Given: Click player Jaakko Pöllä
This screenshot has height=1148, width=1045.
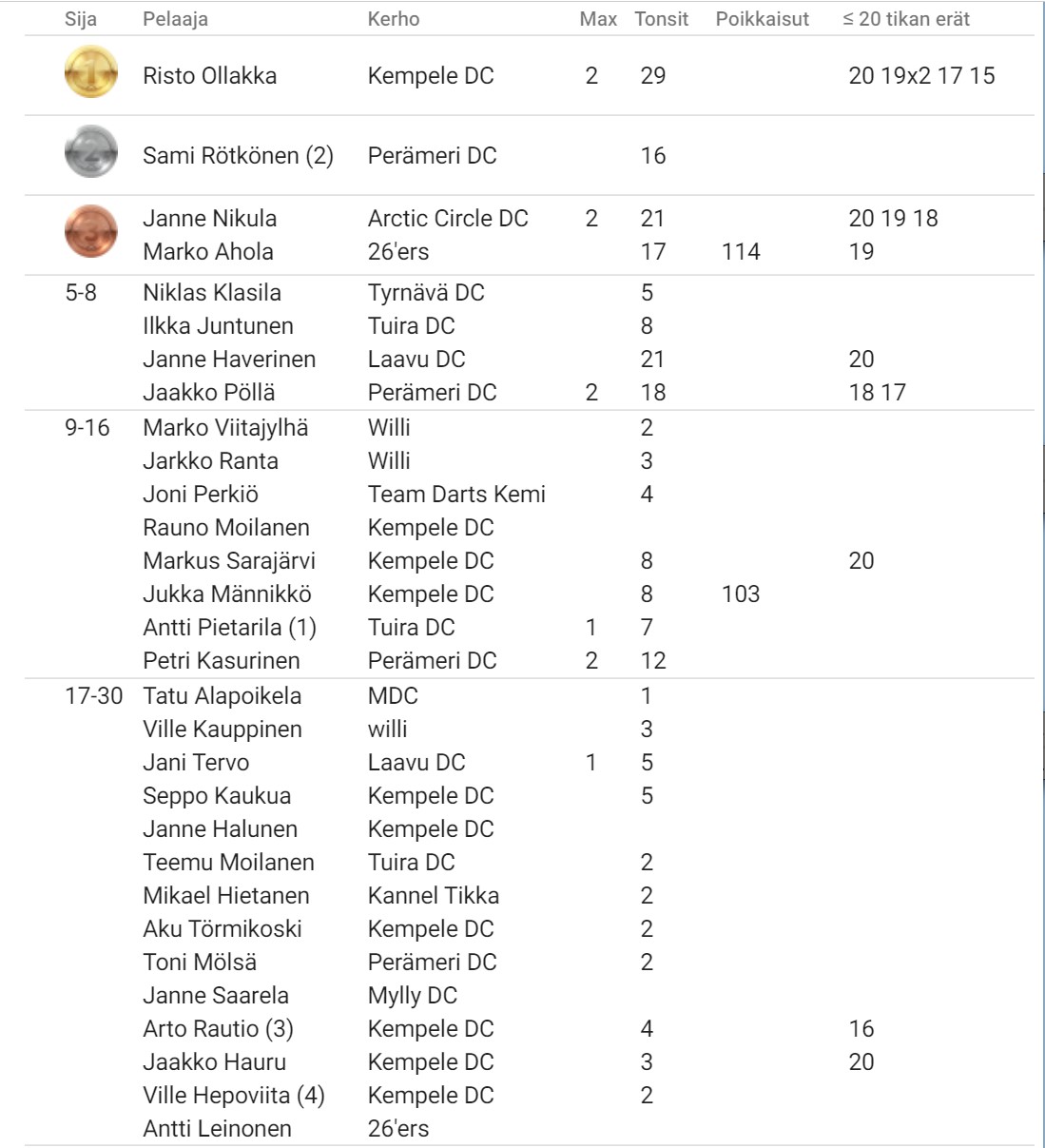Looking at the screenshot, I should pos(209,392).
